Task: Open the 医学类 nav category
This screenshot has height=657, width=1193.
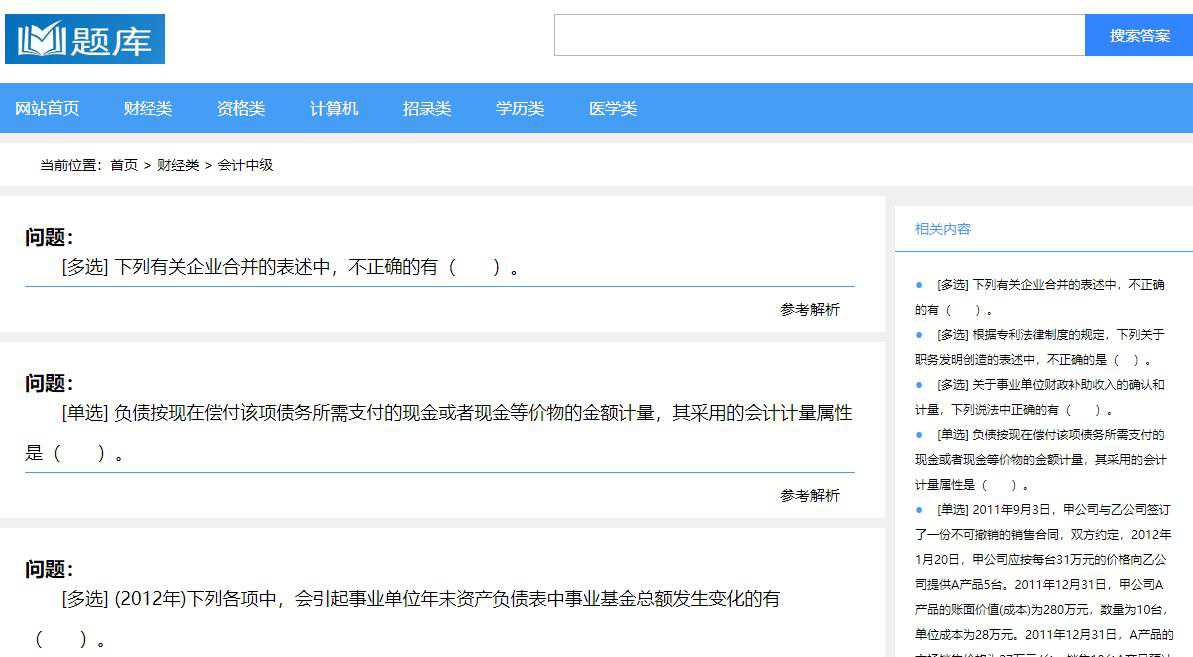Action: pyautogui.click(x=612, y=108)
